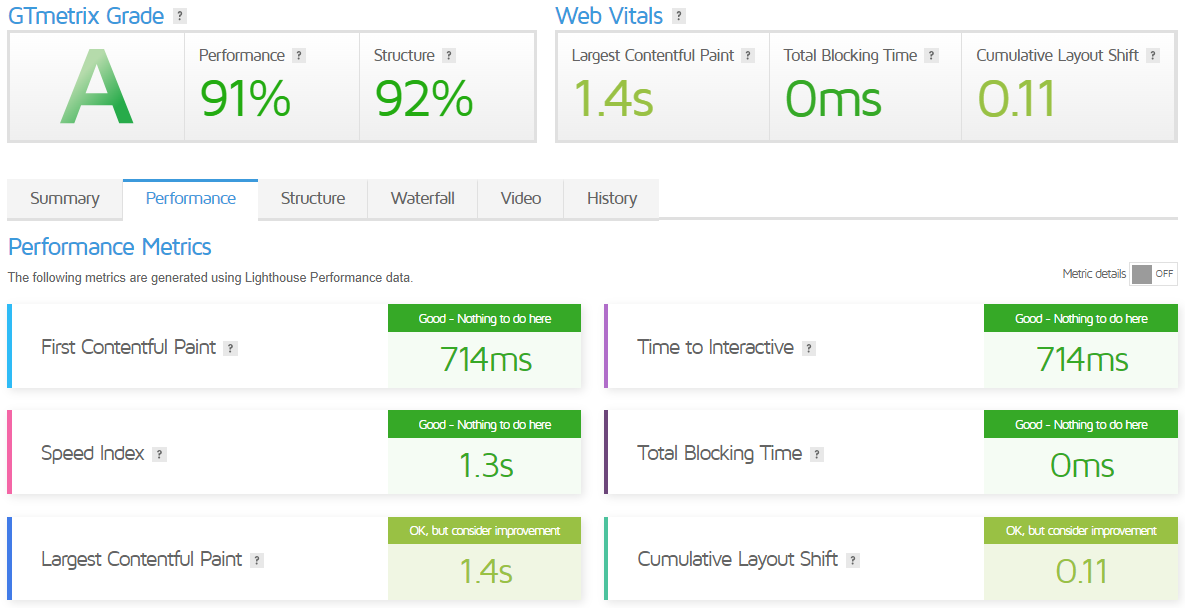1185x608 pixels.
Task: Open help for Largest Contentful Paint metric row
Action: coord(257,560)
